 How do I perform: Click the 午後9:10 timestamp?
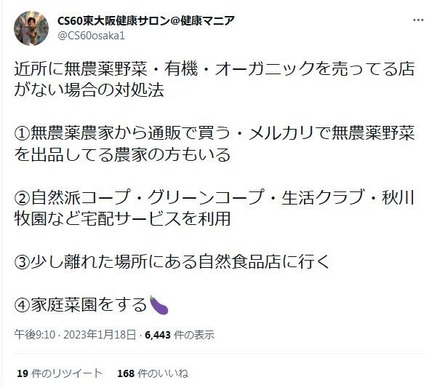tap(34, 334)
